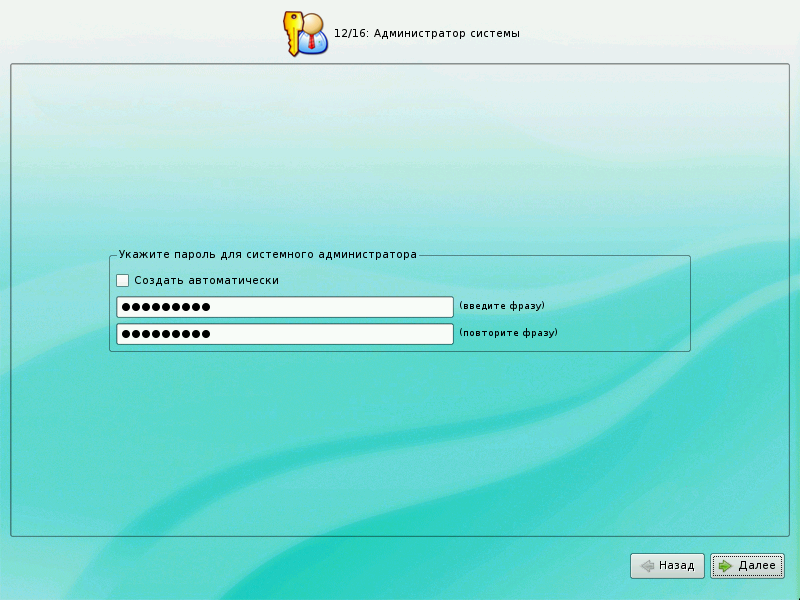The width and height of the screenshot is (800, 600).
Task: Click the user figure in header icon
Action: 315,35
